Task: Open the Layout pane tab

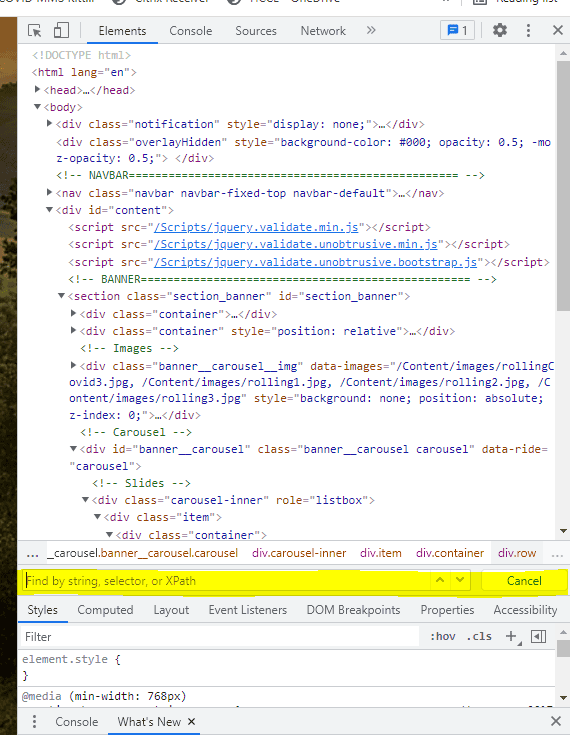Action: 171,610
